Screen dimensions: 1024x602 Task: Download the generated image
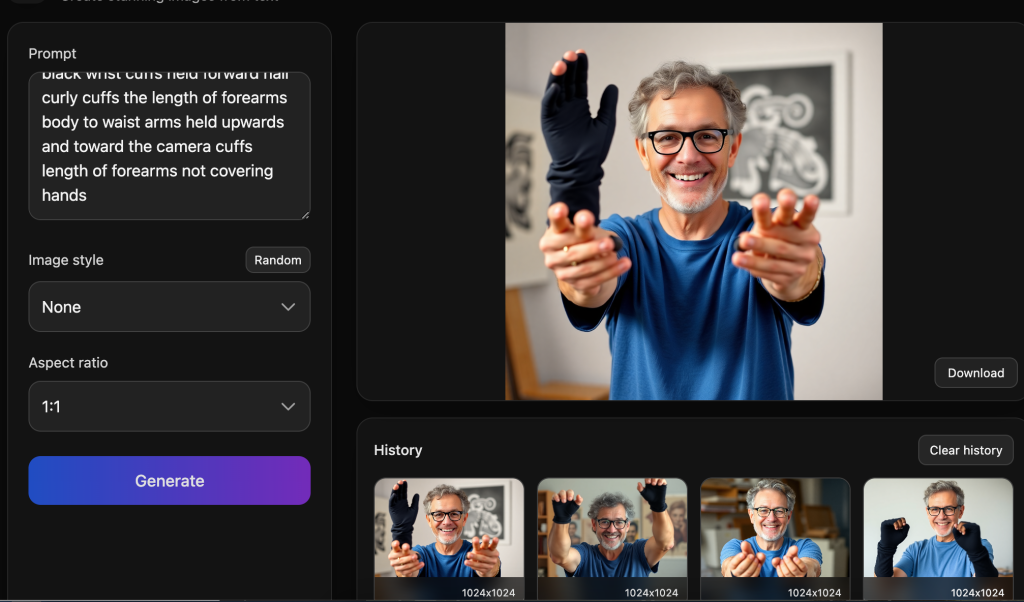pos(975,373)
